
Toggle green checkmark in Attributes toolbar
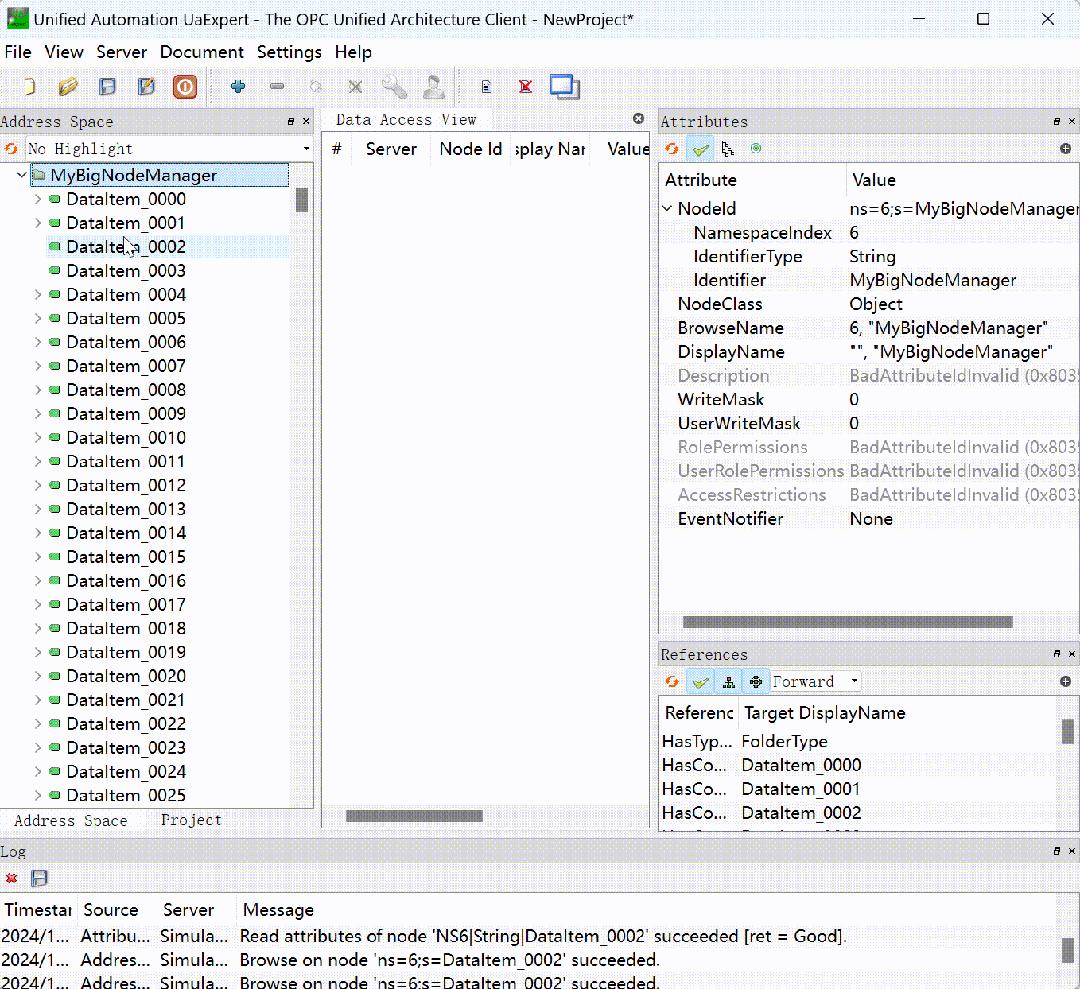(x=700, y=149)
